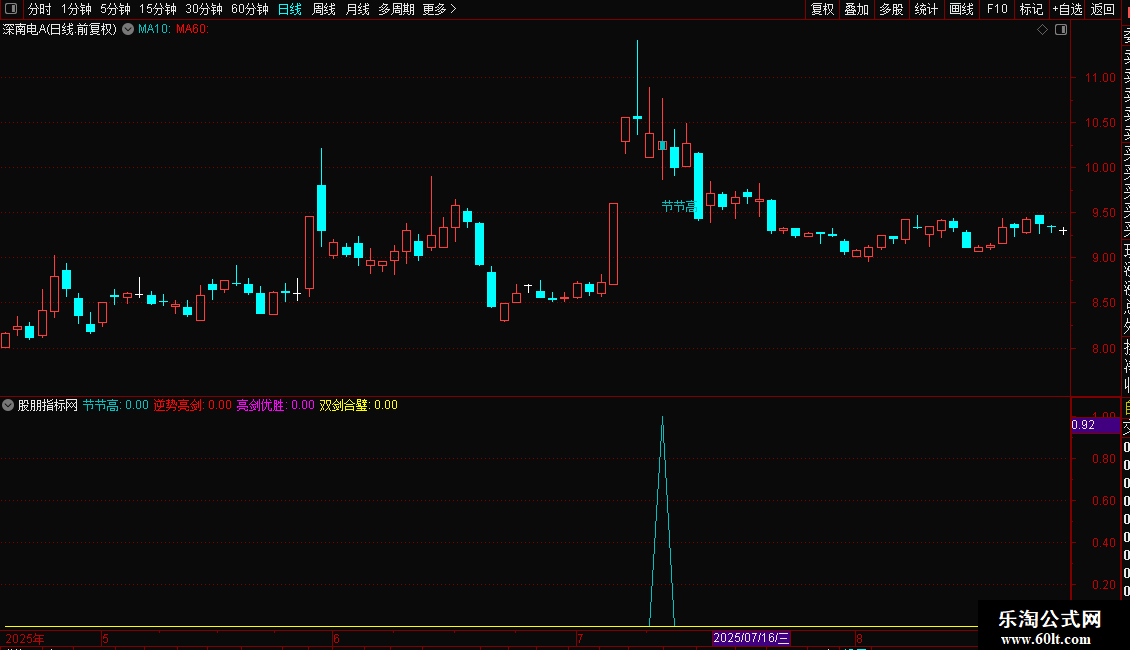Switch to the 分时 intraday view
The width and height of the screenshot is (1130, 650).
40,9
